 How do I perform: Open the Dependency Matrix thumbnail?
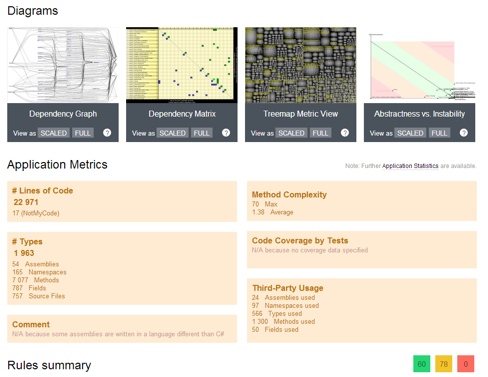(x=182, y=65)
